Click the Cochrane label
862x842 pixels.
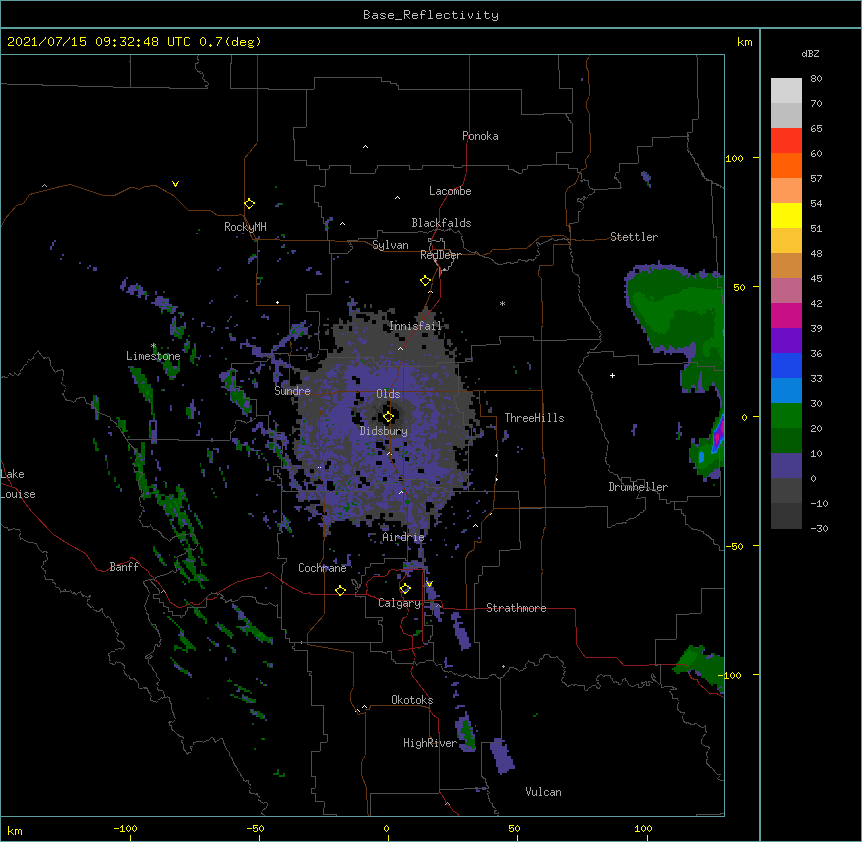(x=322, y=568)
